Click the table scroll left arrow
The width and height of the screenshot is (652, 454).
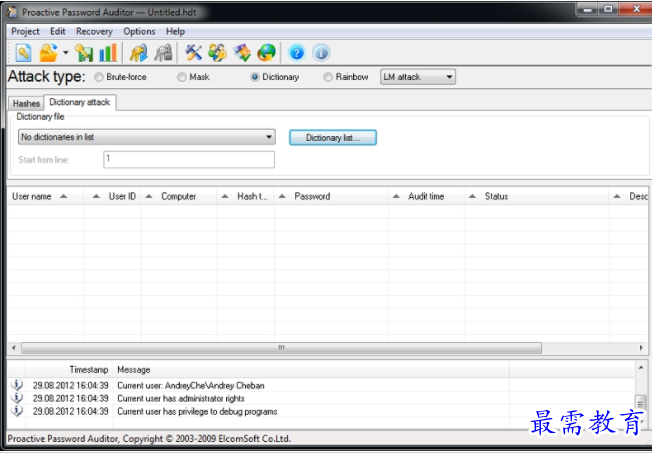tap(14, 348)
